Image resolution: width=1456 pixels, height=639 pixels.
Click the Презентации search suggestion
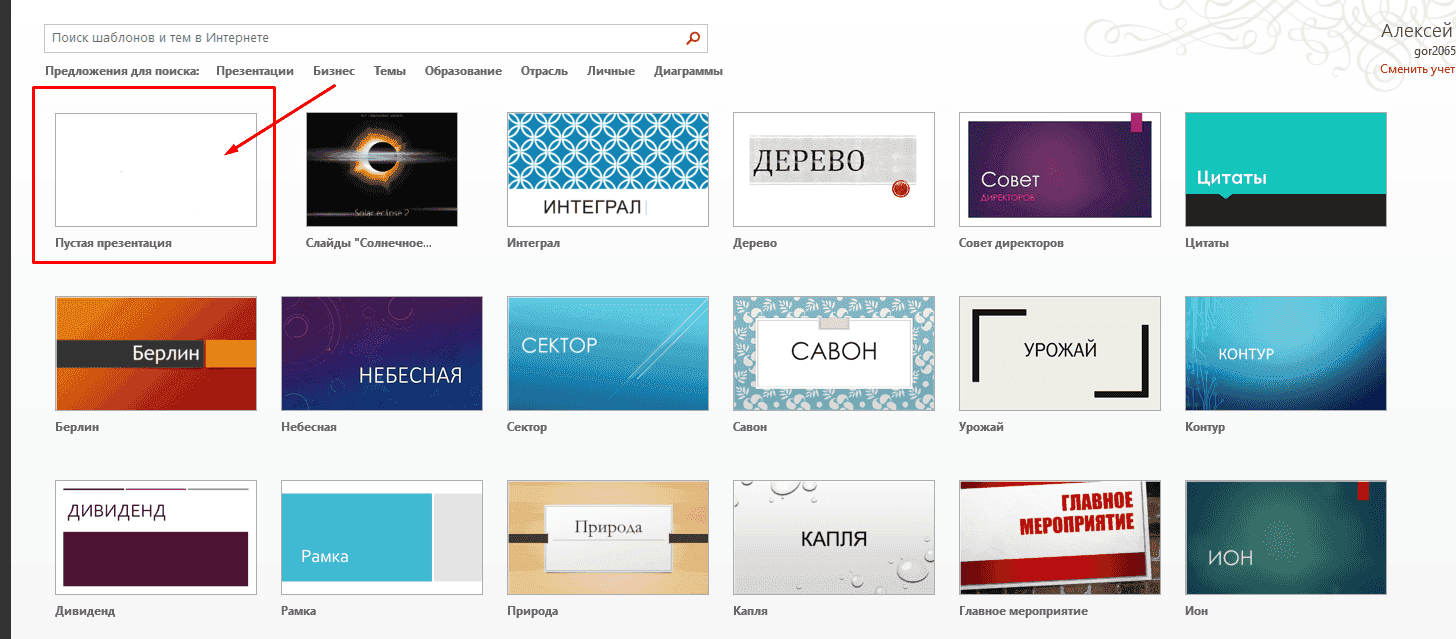254,70
